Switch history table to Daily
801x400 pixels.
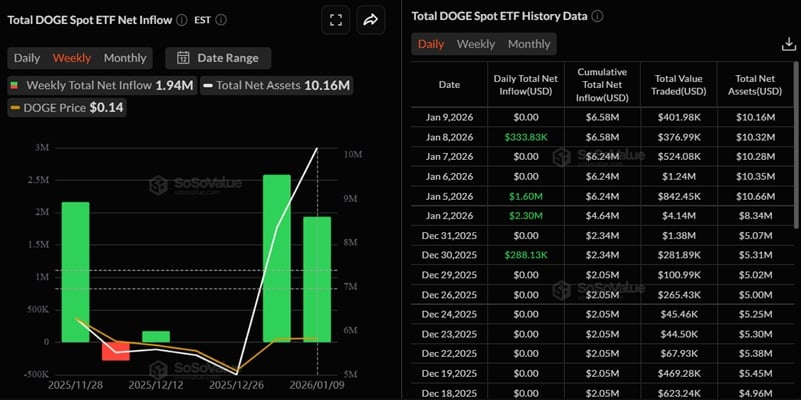431,44
